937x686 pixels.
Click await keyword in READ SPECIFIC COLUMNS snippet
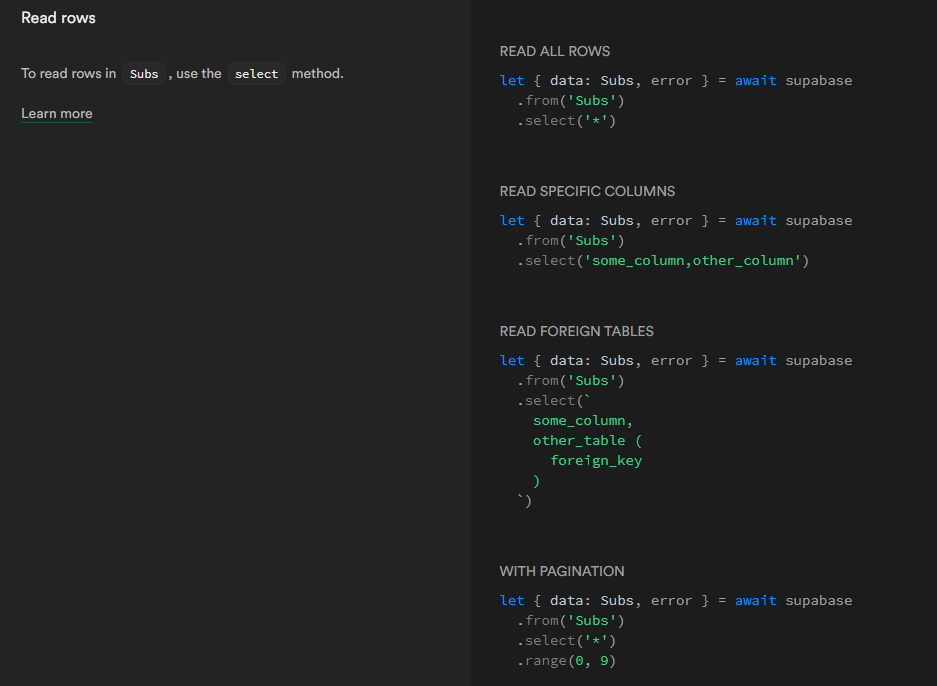point(755,221)
